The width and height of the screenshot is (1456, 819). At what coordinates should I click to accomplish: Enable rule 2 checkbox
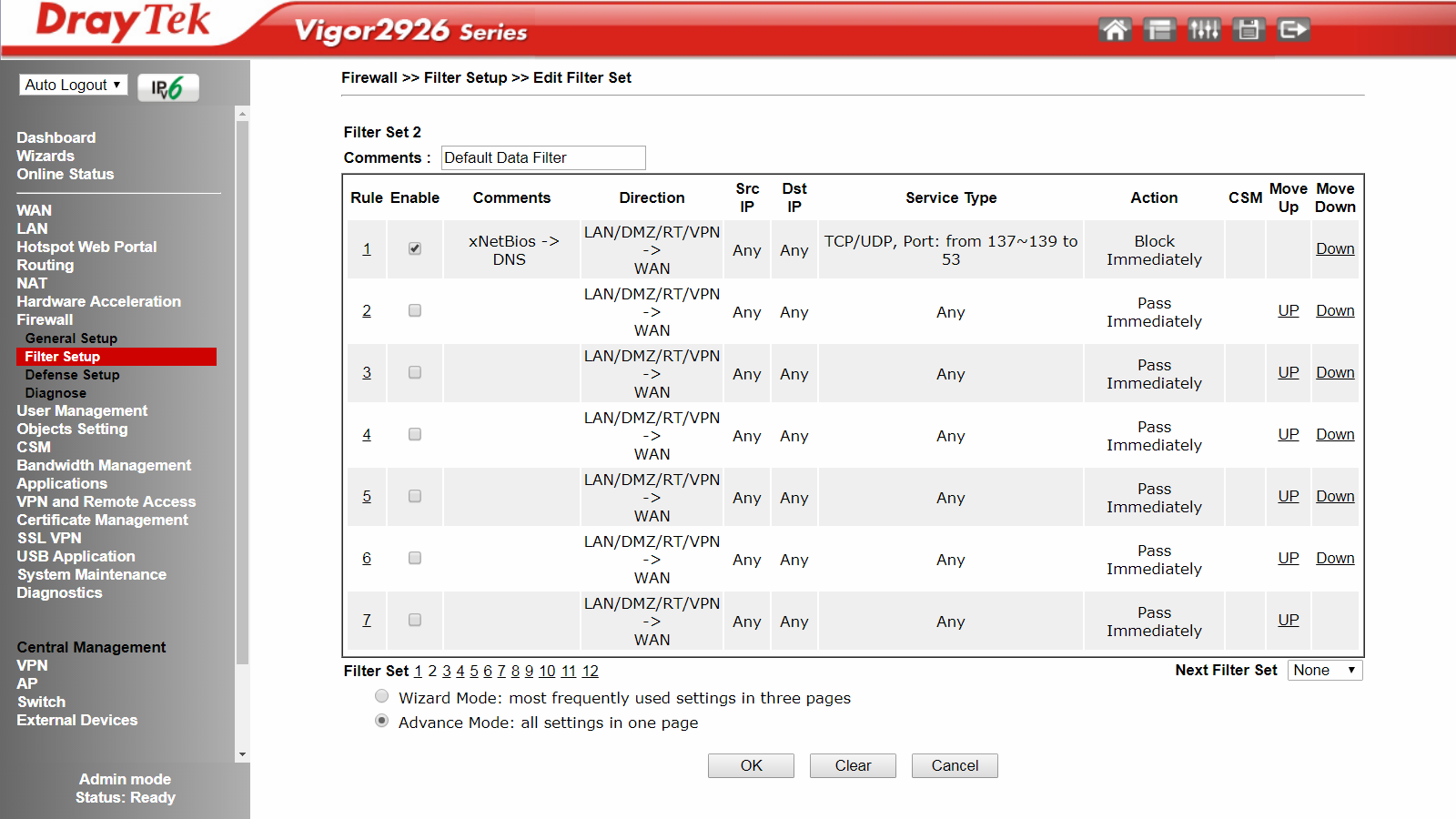coord(415,310)
